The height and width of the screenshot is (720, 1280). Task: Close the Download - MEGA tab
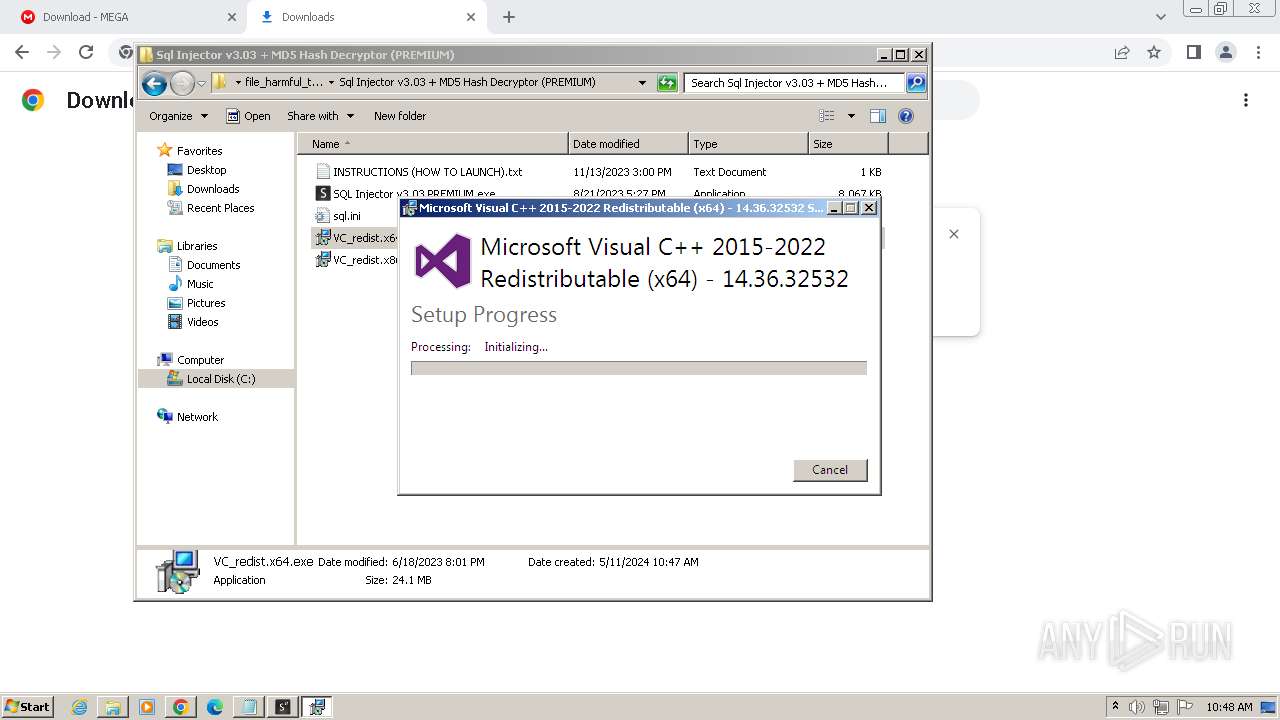pos(231,17)
